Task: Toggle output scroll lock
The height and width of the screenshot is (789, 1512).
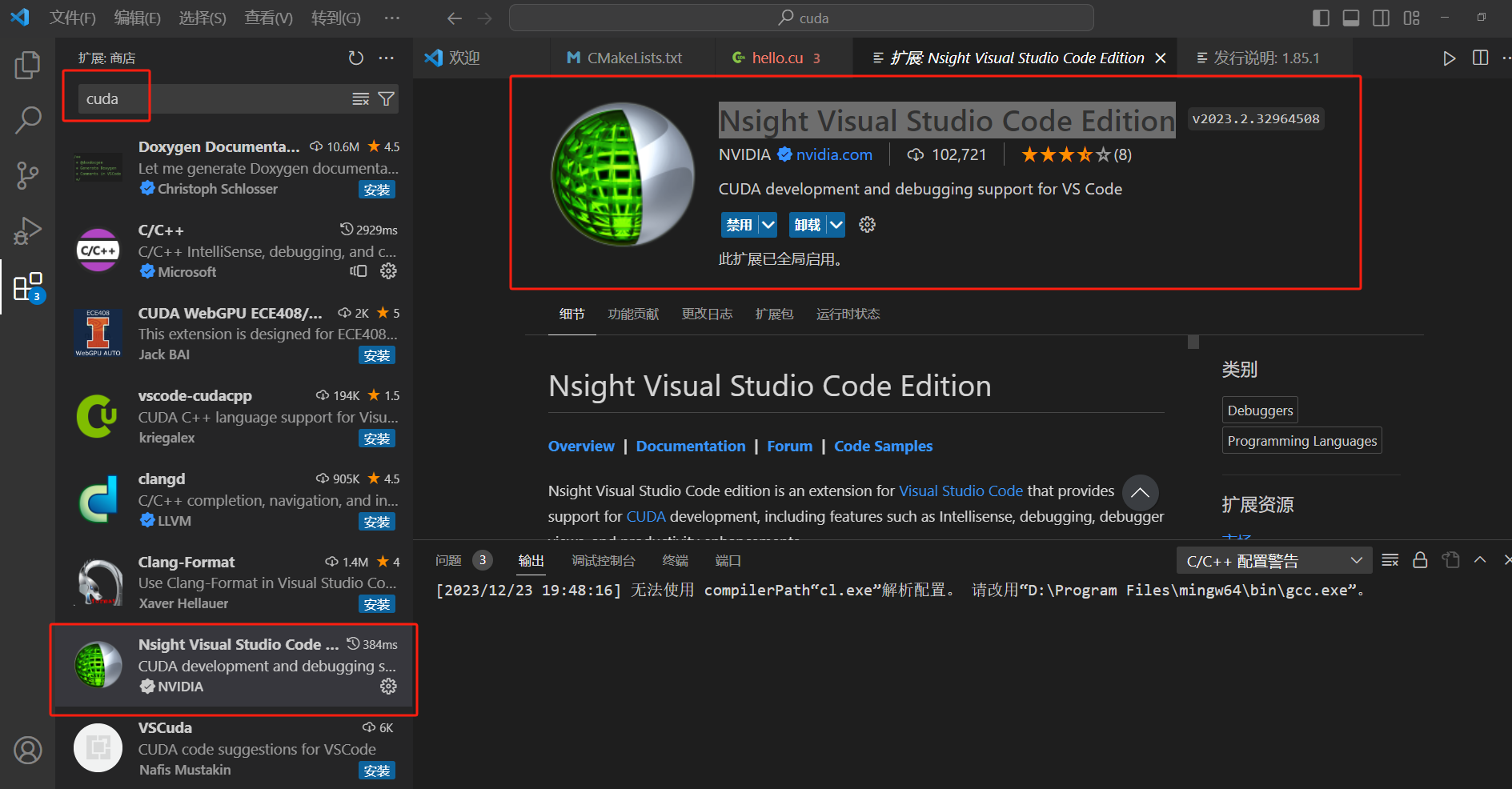Action: (x=1420, y=560)
